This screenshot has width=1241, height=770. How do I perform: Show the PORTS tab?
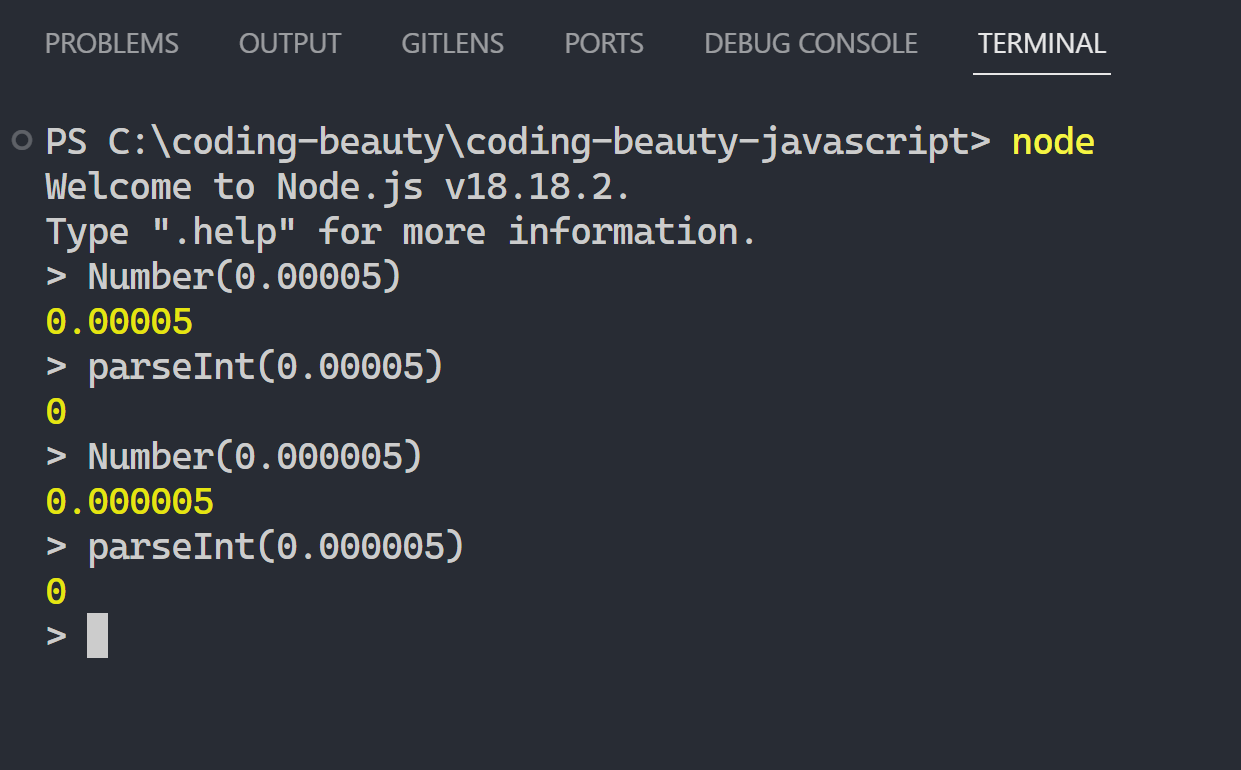[x=604, y=44]
